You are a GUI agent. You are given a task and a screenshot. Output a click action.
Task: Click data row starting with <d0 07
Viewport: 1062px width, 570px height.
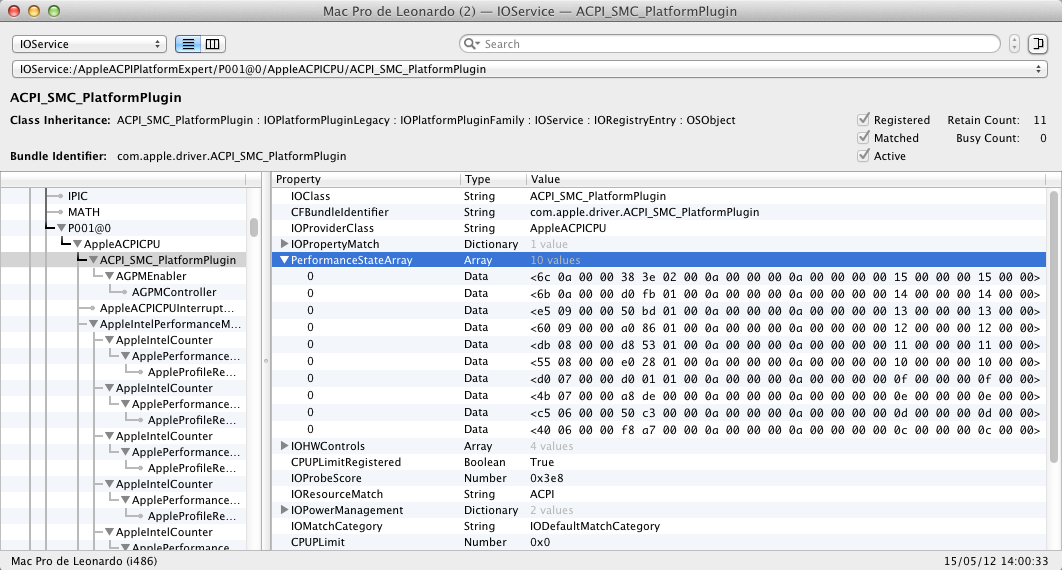[659, 378]
